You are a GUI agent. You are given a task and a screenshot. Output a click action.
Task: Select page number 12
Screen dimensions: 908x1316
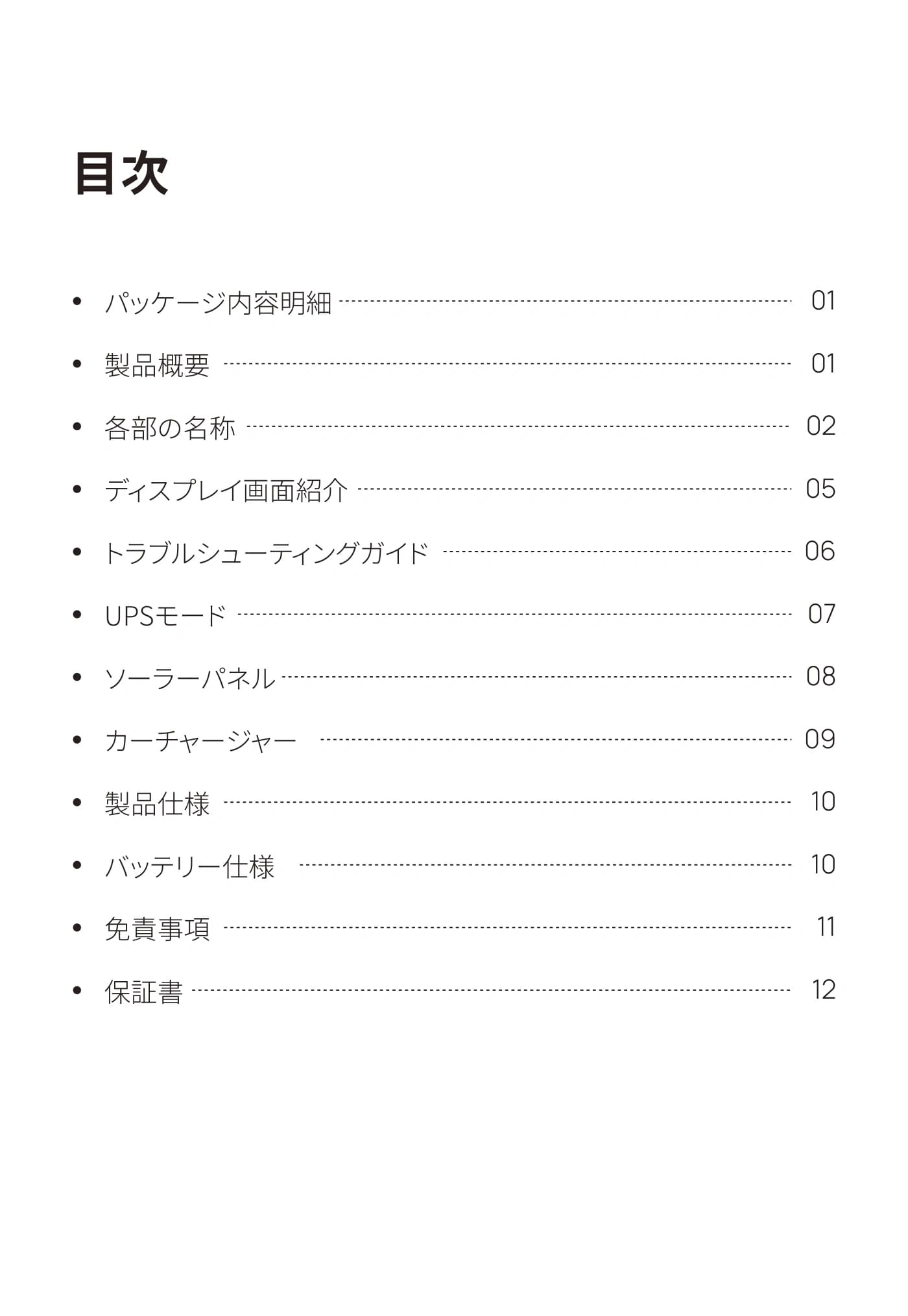click(x=823, y=990)
